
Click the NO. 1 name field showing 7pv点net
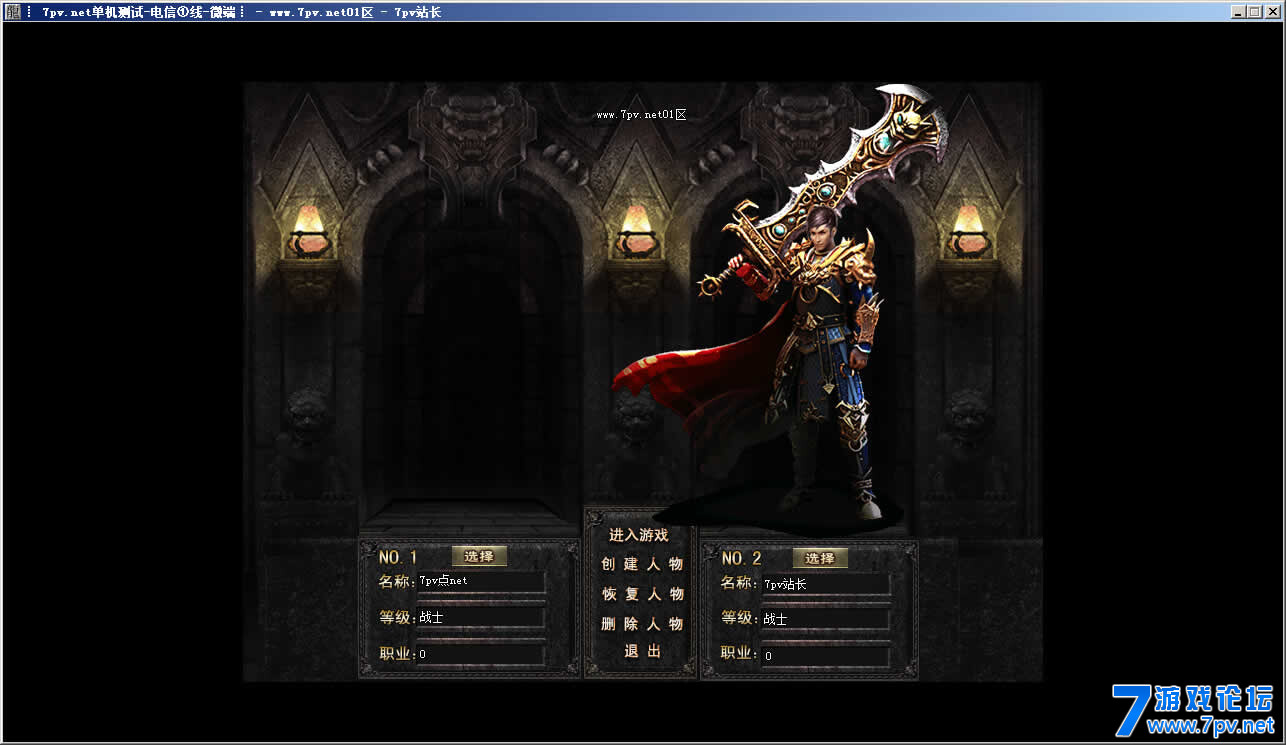coord(481,581)
